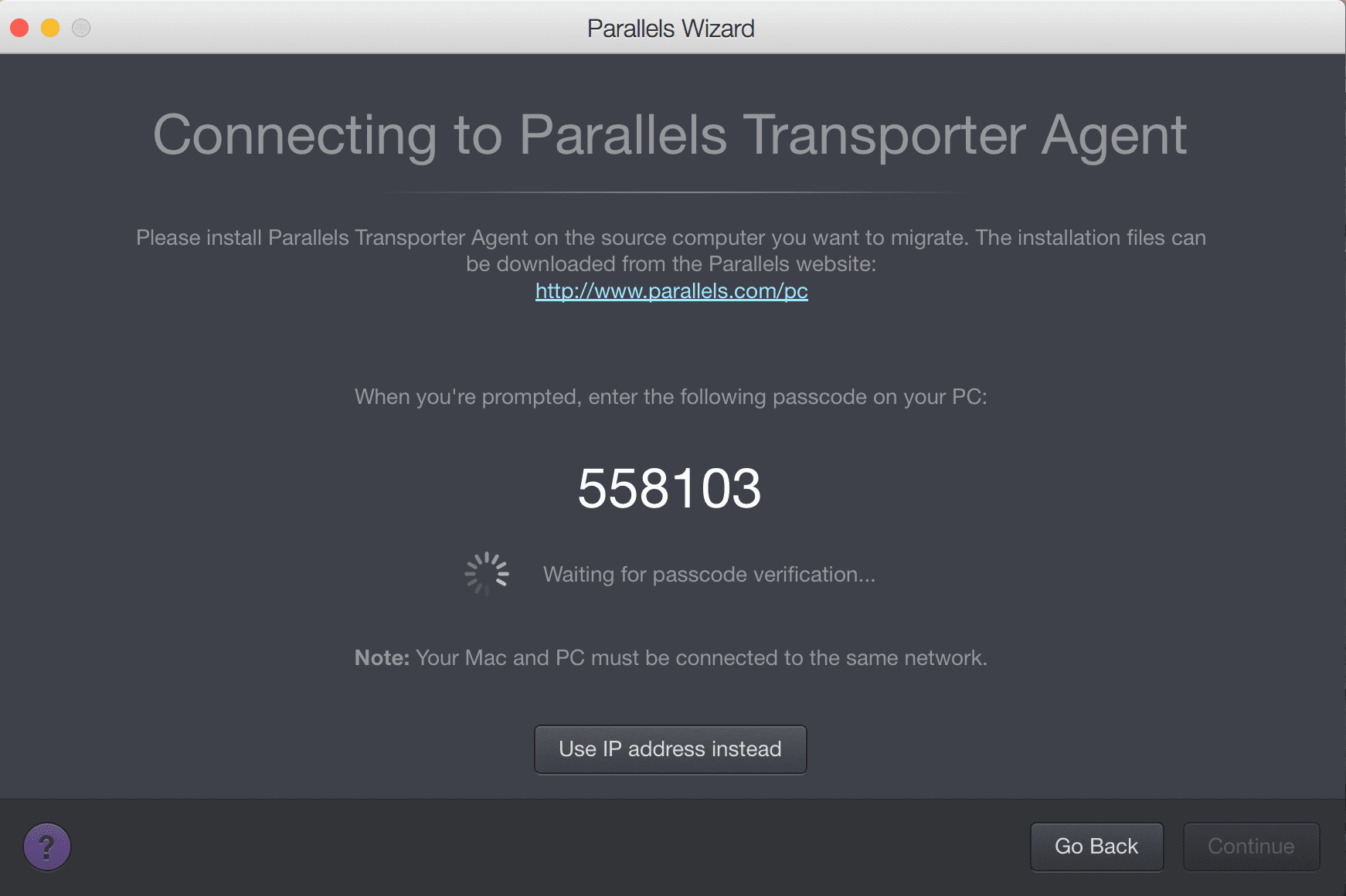Close the Parallels Wizard window
1346x896 pixels.
click(x=19, y=28)
